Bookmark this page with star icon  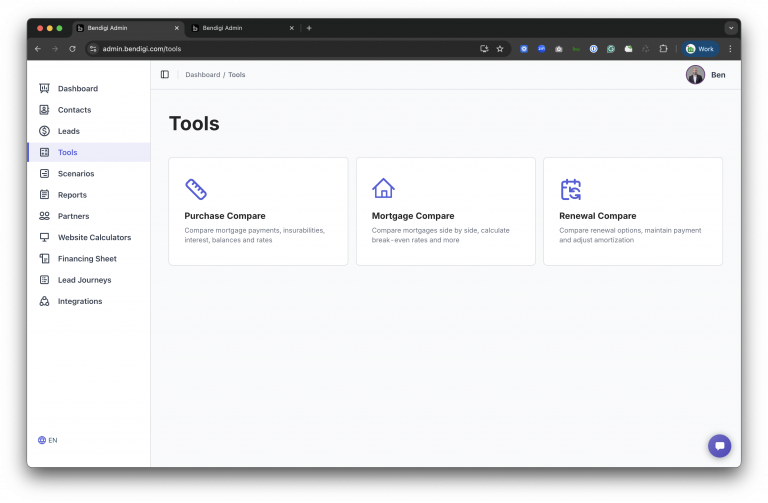tap(500, 48)
